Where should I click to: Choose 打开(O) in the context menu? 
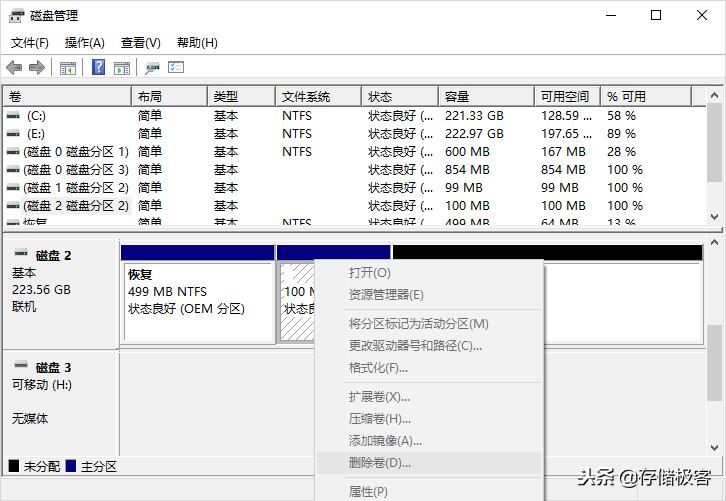tap(429, 273)
